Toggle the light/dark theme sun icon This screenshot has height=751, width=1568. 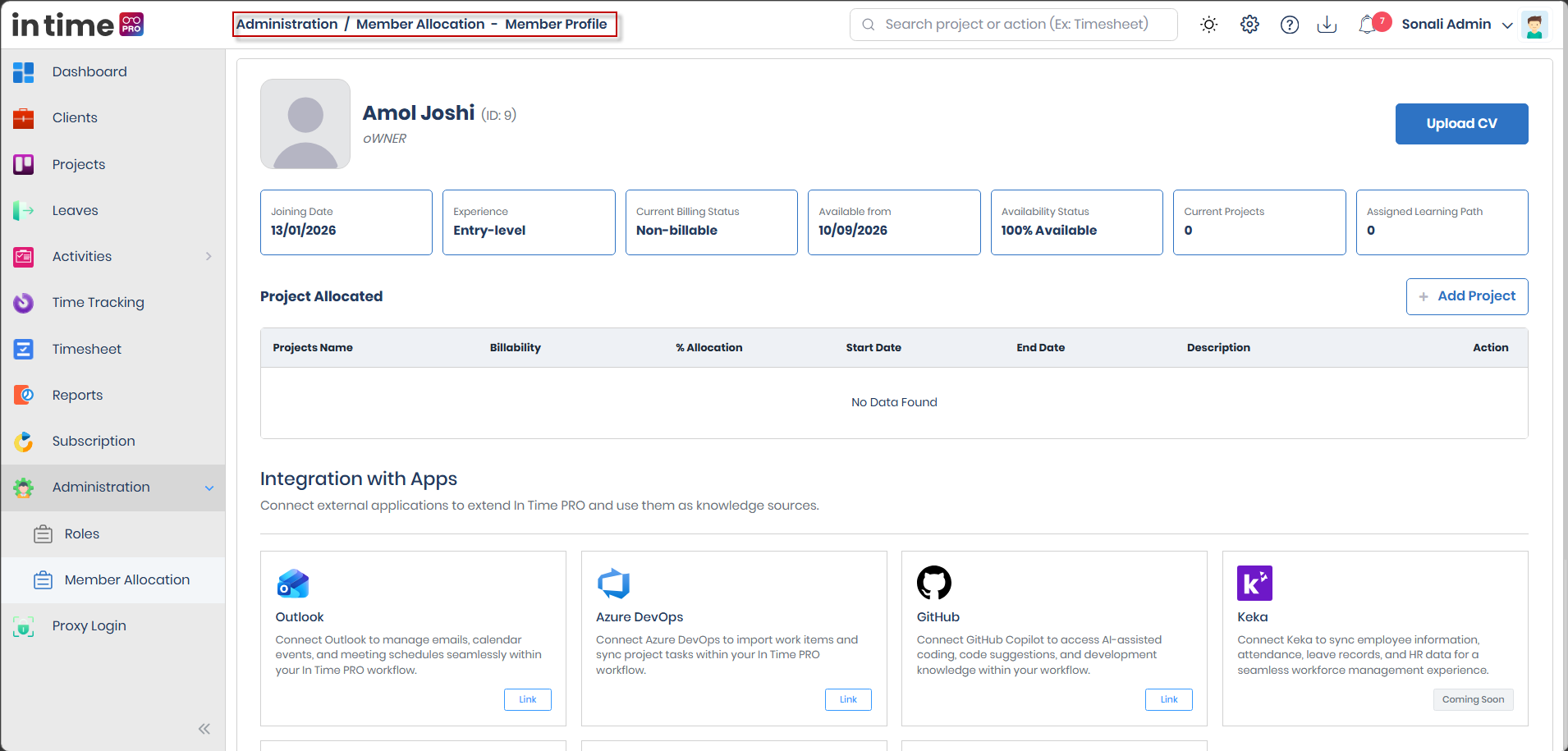pos(1208,25)
